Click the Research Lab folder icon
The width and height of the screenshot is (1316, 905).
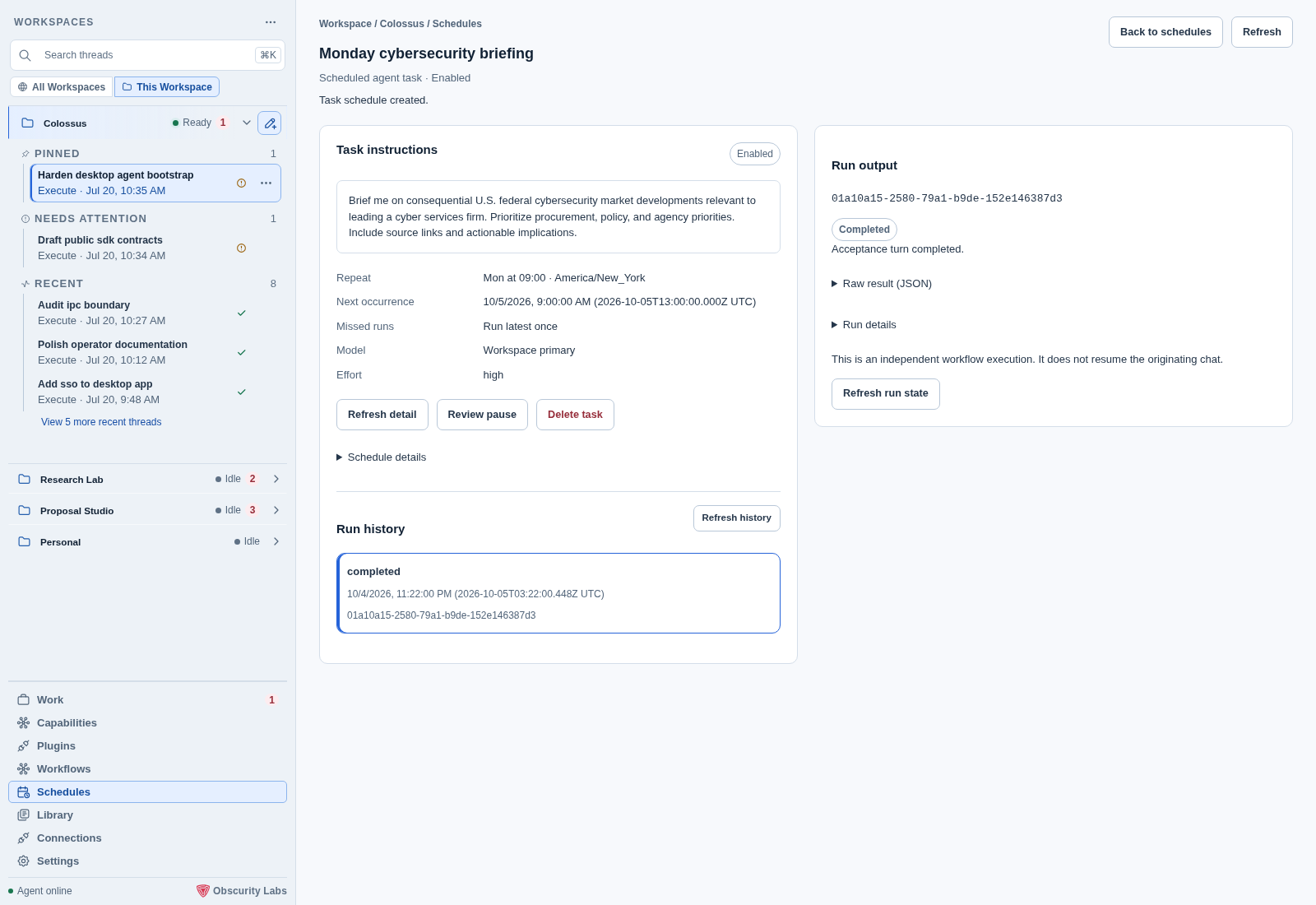(x=25, y=479)
